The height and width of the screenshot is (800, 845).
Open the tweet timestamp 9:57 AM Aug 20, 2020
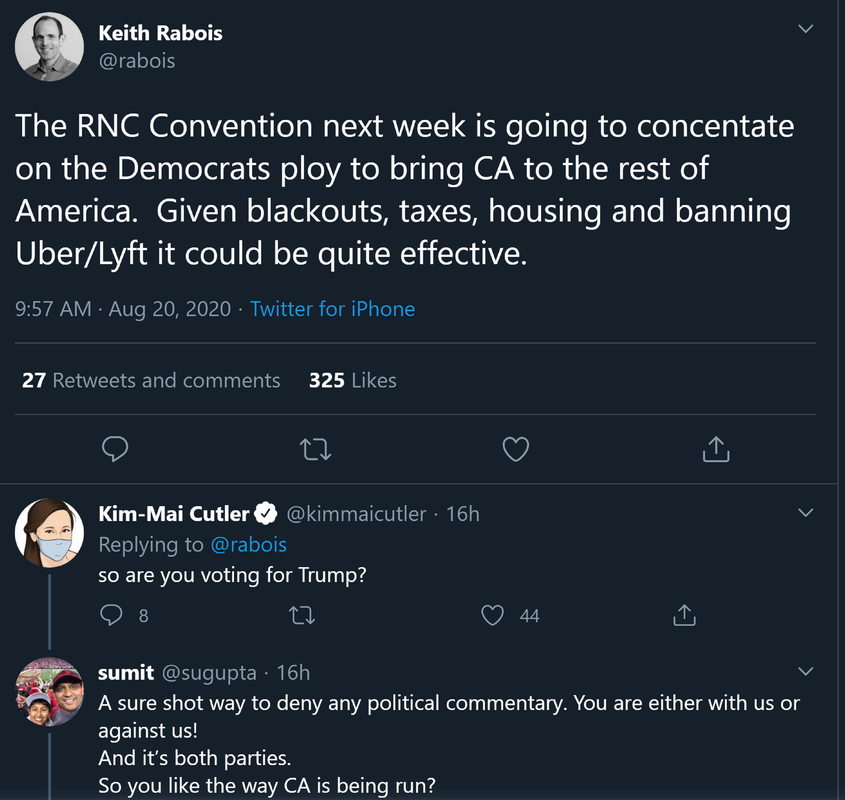click(123, 309)
